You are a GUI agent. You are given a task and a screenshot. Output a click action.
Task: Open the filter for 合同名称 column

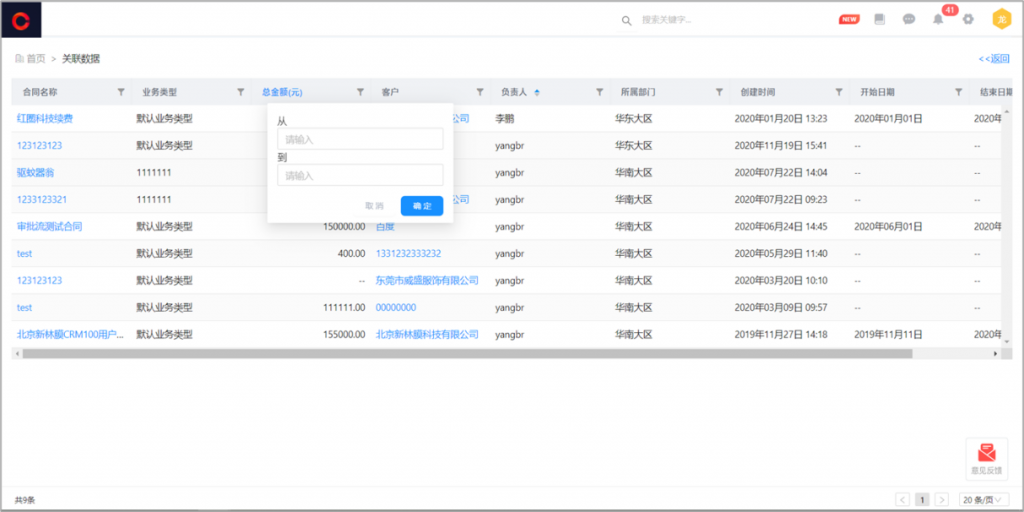click(x=121, y=92)
